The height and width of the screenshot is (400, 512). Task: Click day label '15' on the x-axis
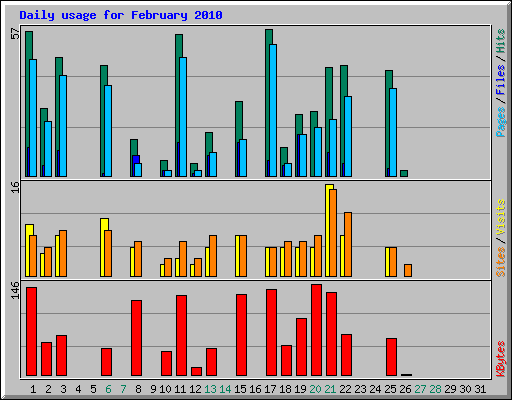click(x=240, y=389)
